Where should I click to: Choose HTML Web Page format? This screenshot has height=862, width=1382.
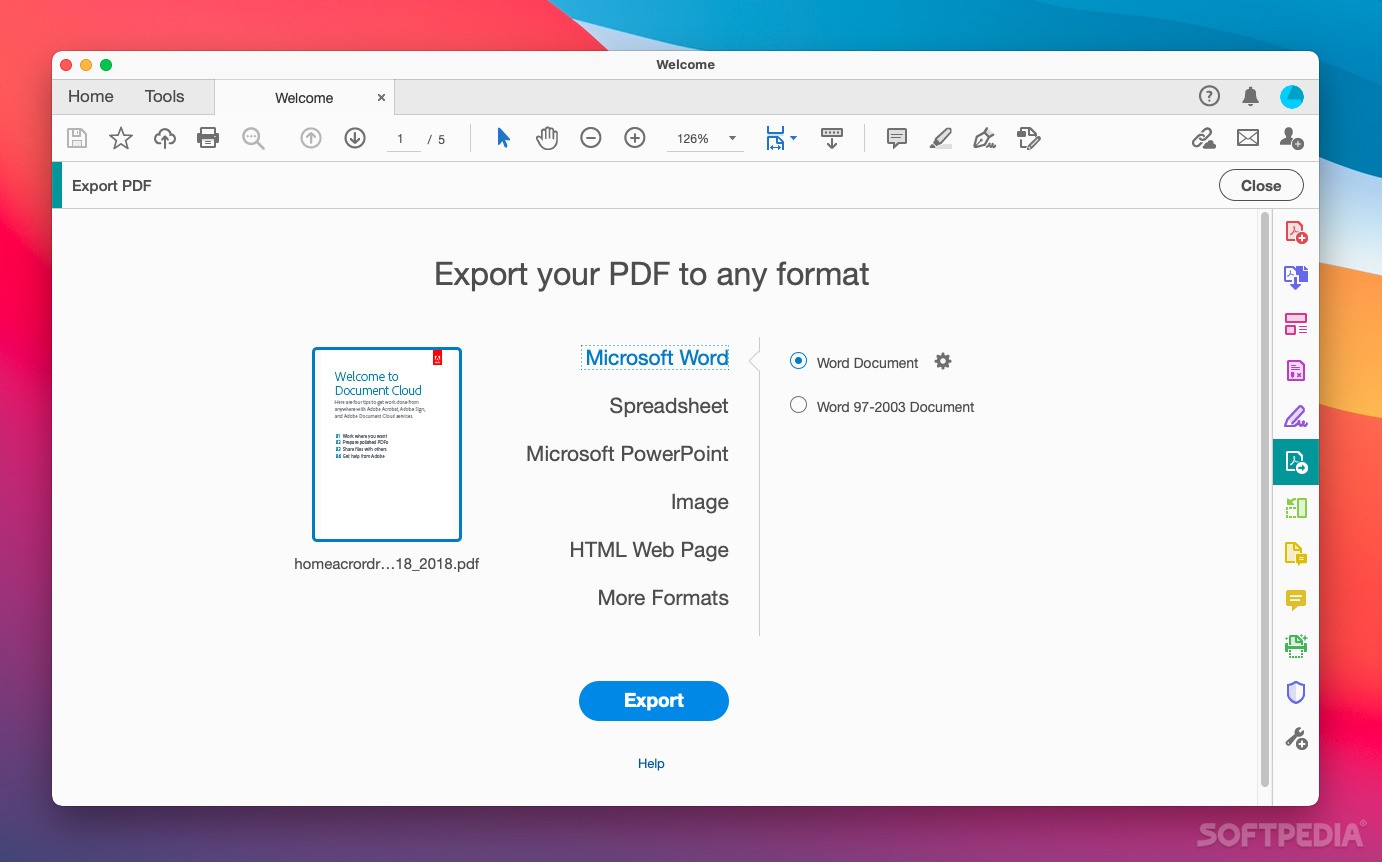649,550
